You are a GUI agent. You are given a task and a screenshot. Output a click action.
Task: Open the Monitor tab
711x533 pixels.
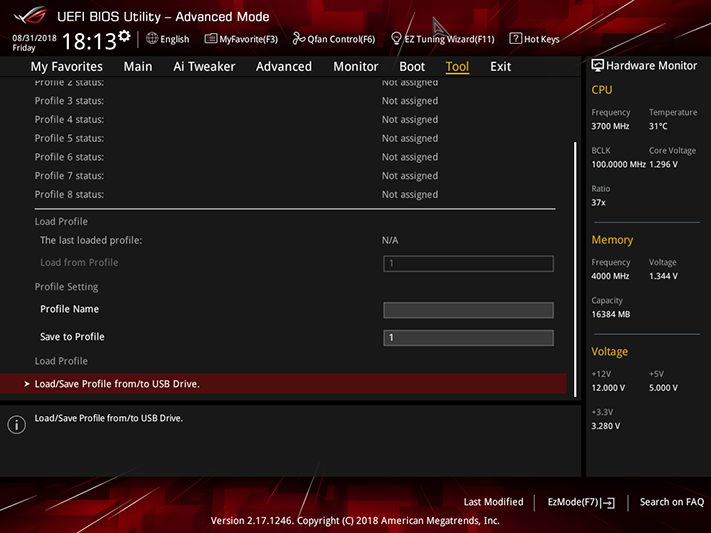point(356,67)
